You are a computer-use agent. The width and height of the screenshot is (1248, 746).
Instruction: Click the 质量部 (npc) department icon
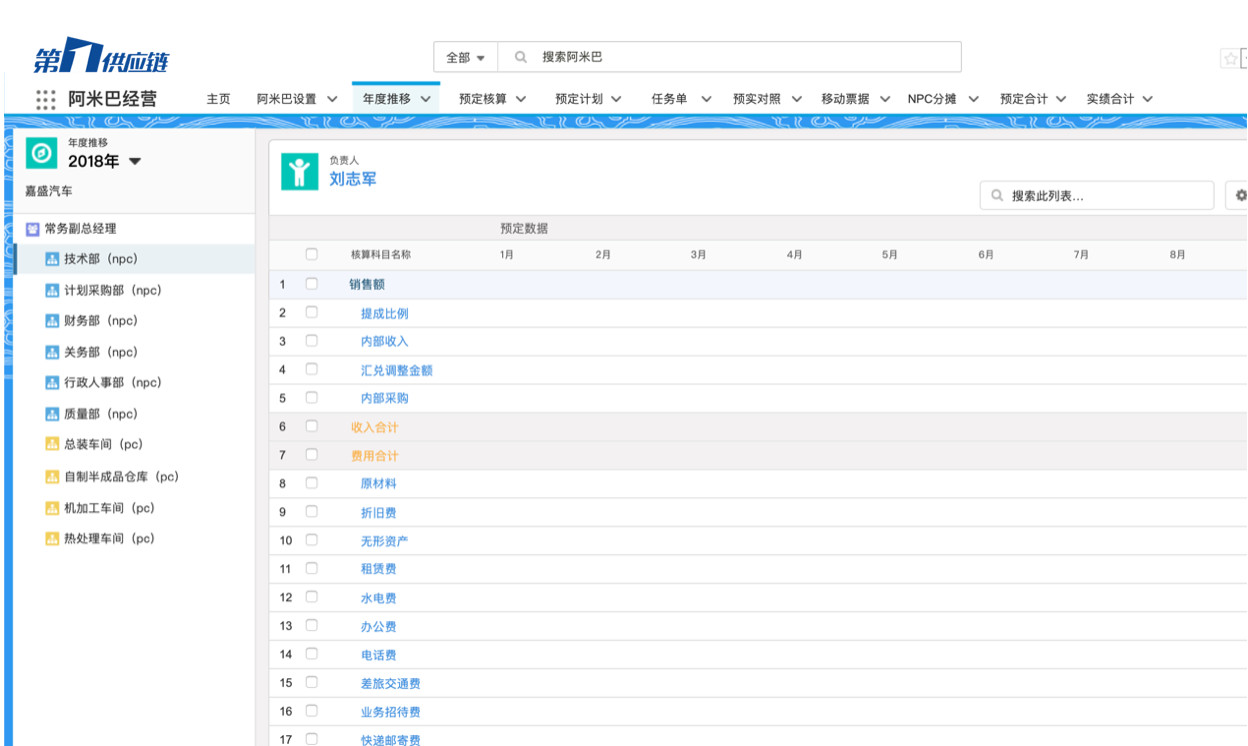52,414
